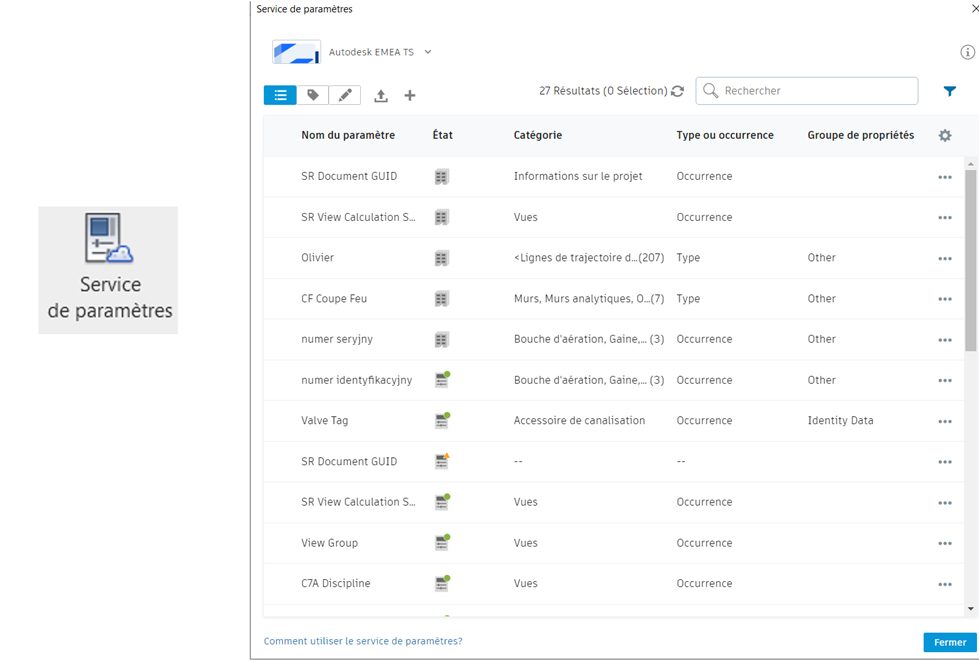Sort by Nom du paramètre column
This screenshot has height=660, width=979.
(x=348, y=135)
